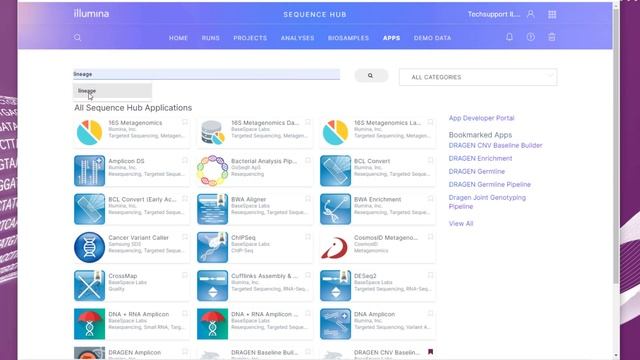Open the BCL Convert app icon

click(335, 171)
